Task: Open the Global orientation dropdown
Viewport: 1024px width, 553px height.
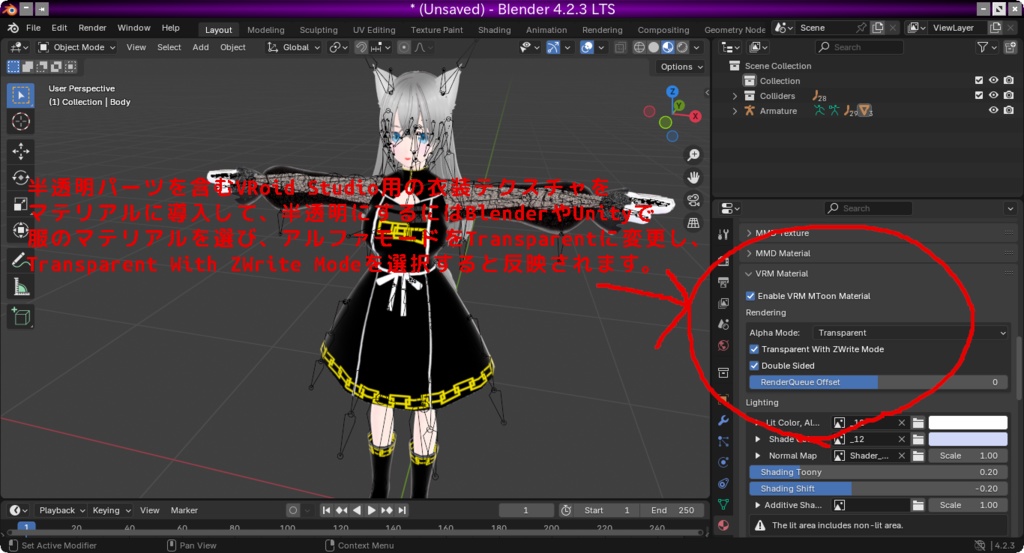Action: pyautogui.click(x=294, y=47)
